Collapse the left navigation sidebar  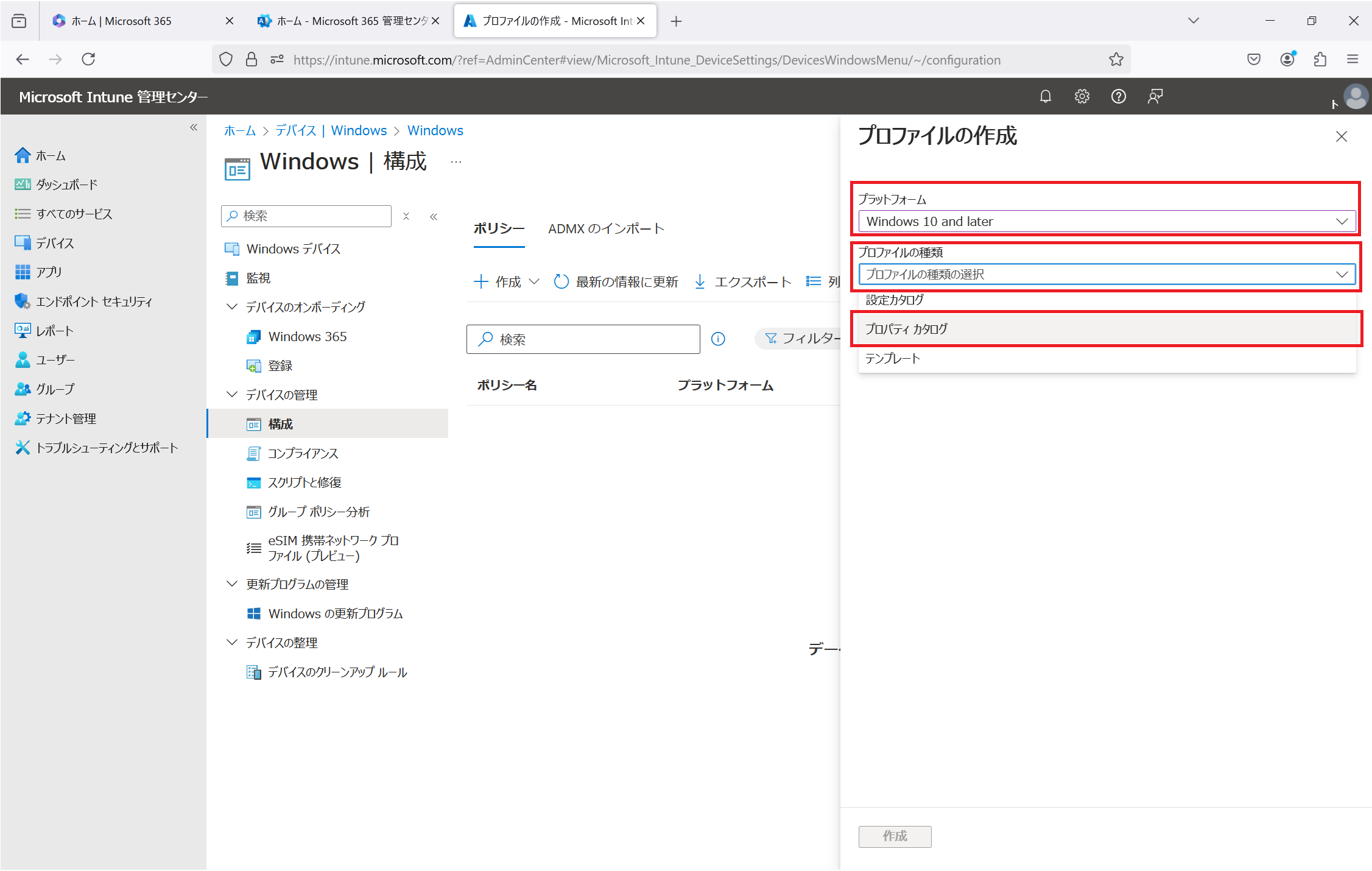(194, 127)
